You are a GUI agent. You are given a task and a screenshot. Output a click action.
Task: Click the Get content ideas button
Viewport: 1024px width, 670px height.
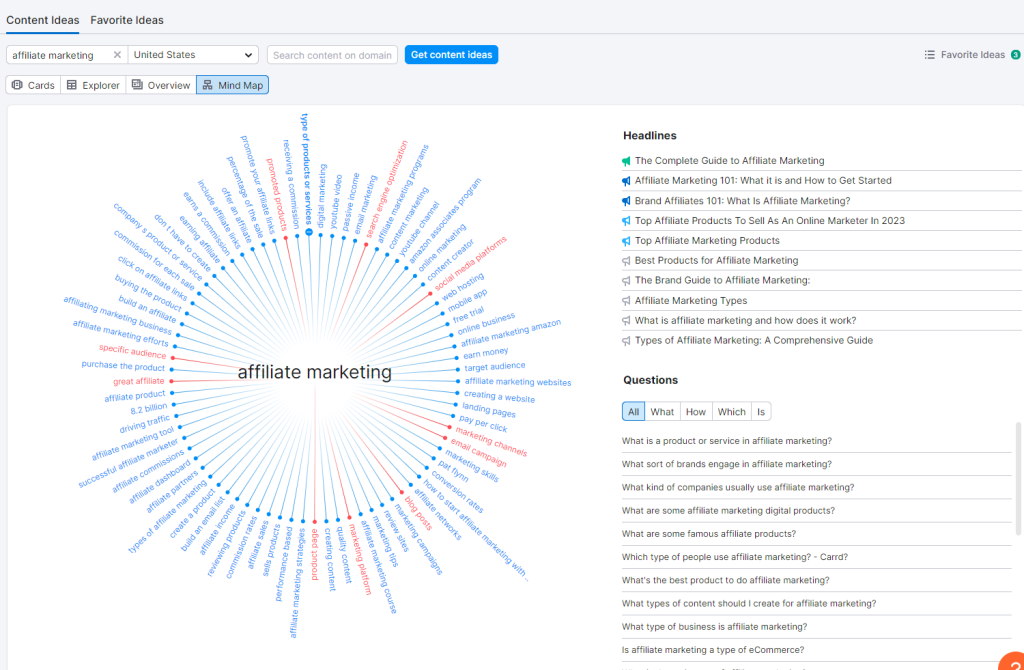[x=451, y=55]
